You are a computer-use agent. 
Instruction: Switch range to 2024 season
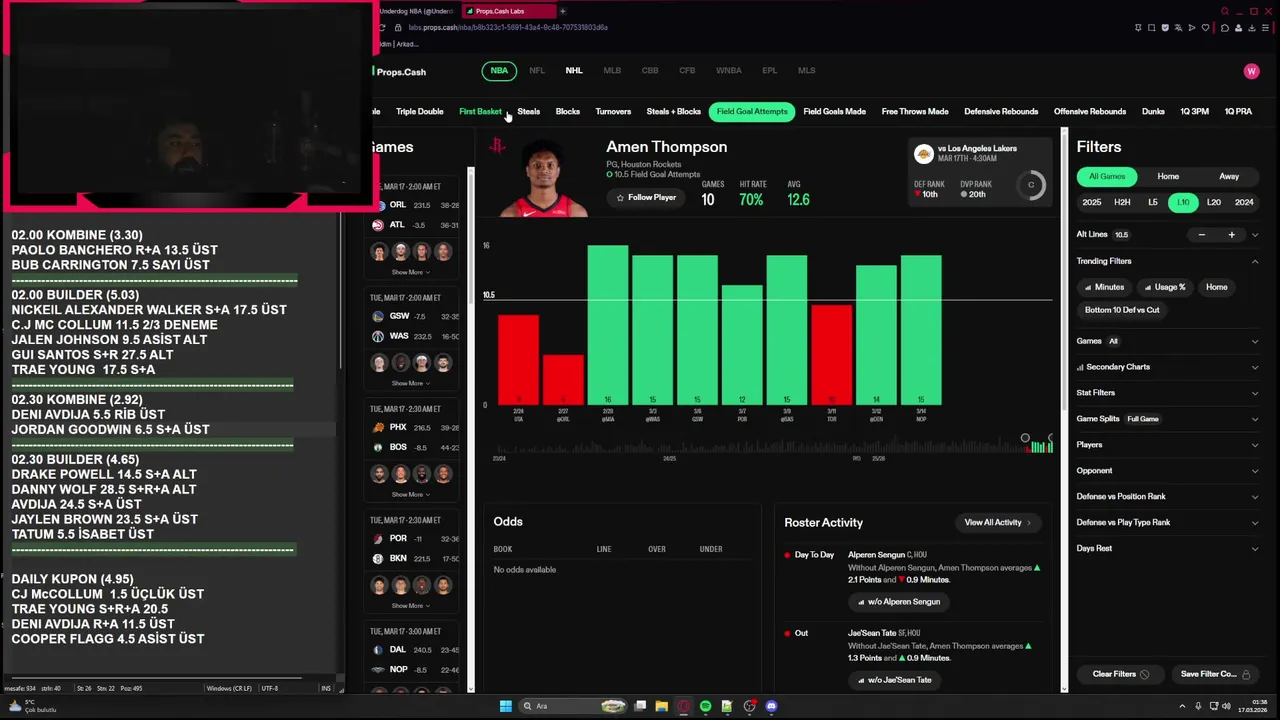pos(1244,202)
